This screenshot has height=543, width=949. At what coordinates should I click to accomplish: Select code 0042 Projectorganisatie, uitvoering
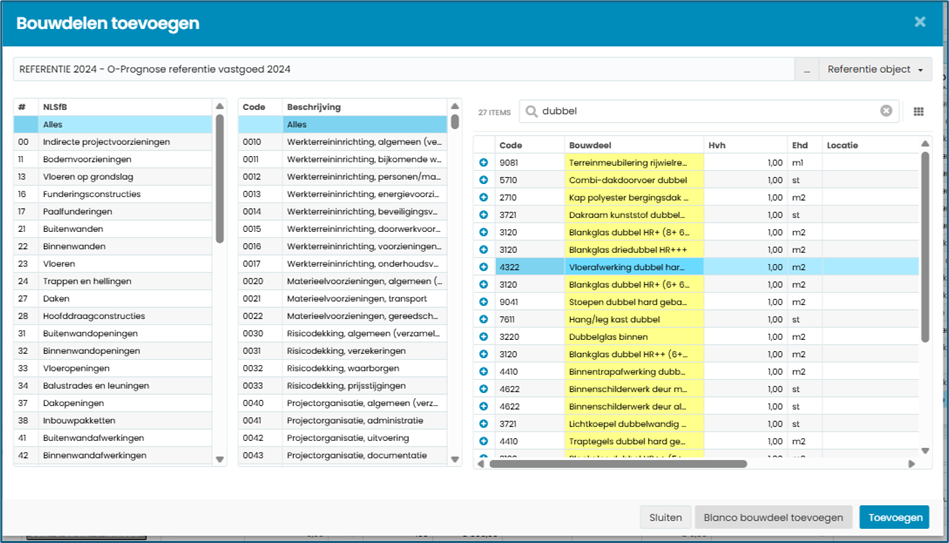(343, 438)
